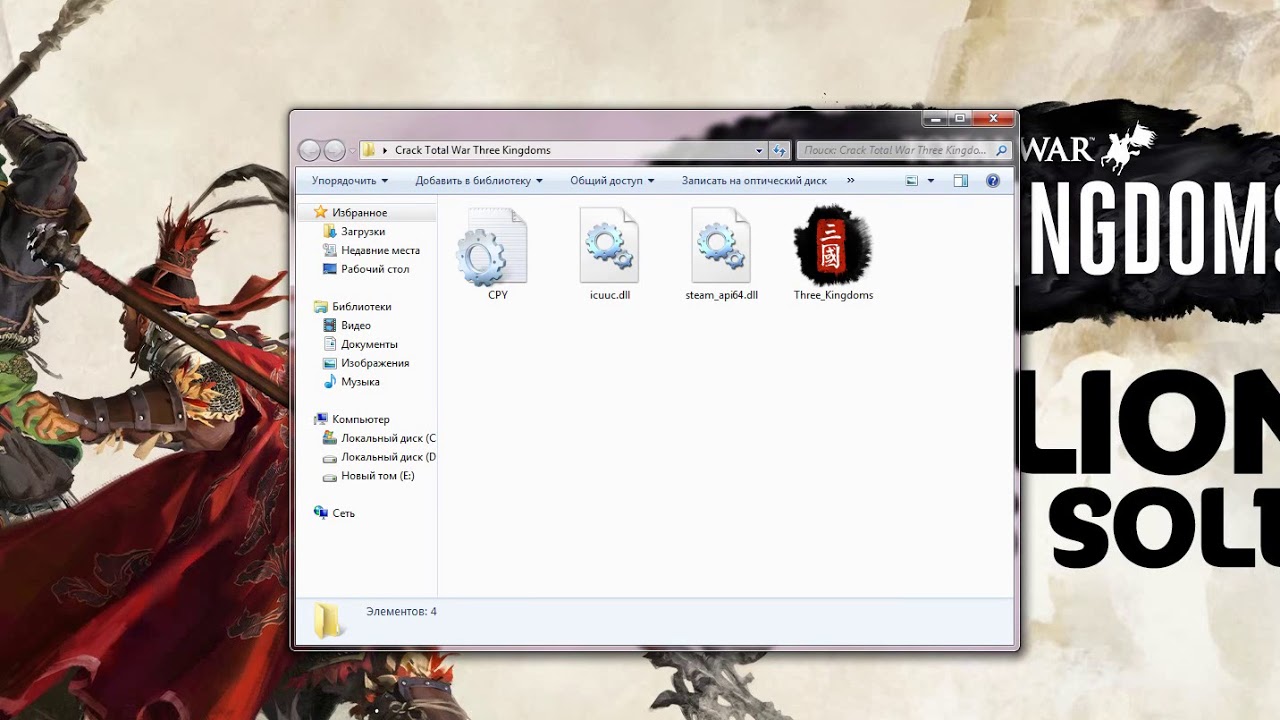Expand the address bar history dropdown arrow
Image resolution: width=1280 pixels, height=720 pixels.
click(759, 151)
